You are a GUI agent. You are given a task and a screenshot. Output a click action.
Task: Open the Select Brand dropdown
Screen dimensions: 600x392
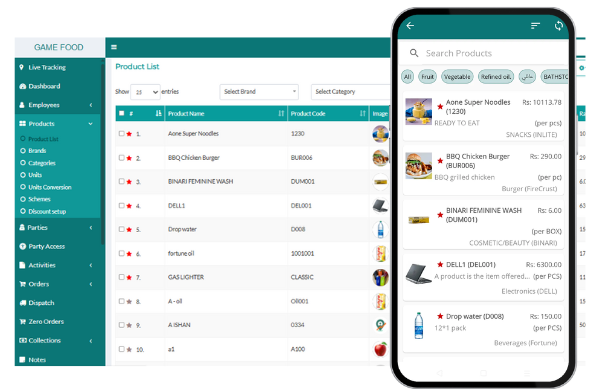(259, 92)
